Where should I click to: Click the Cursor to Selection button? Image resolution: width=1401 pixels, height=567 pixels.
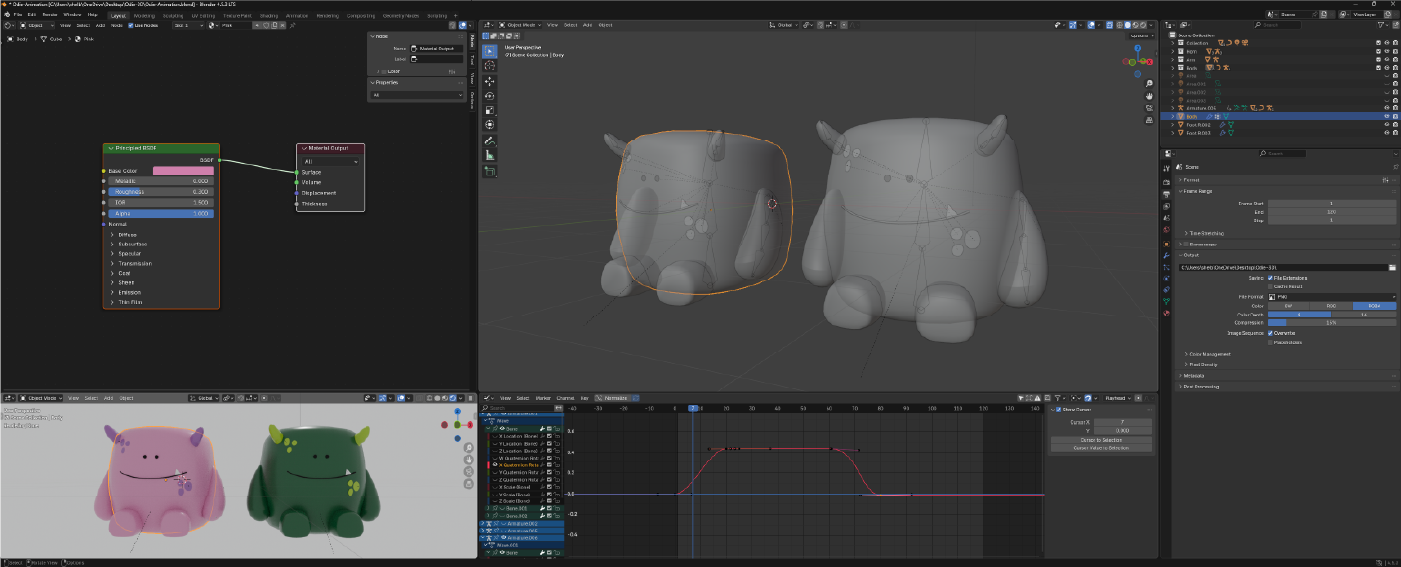pyautogui.click(x=1100, y=440)
